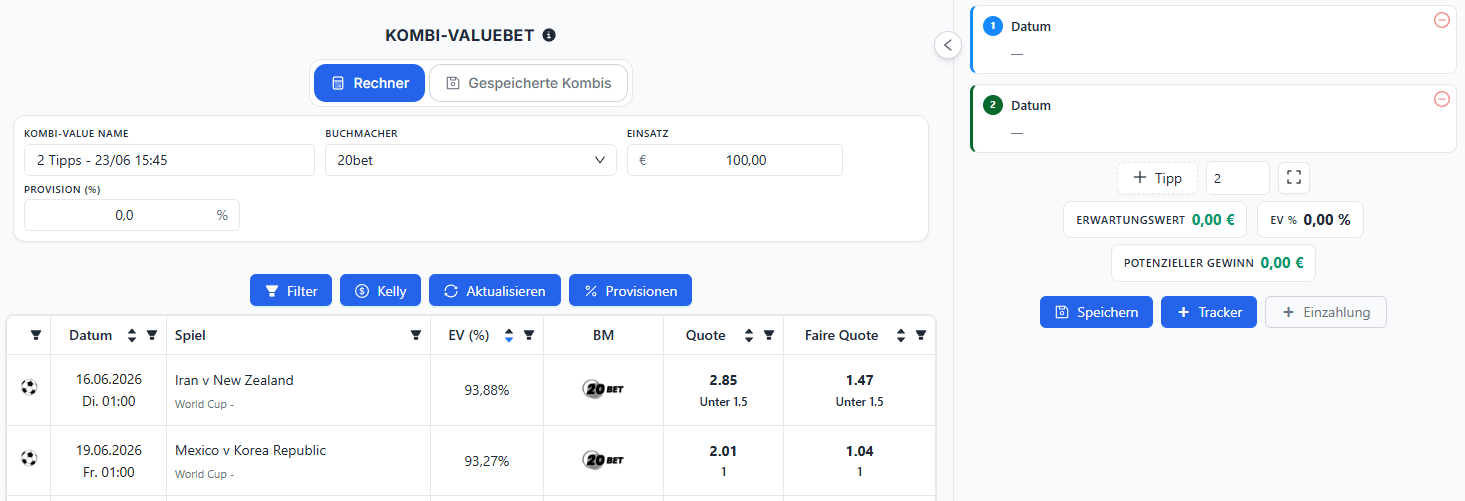Click the 93,88% EV value

click(487, 390)
